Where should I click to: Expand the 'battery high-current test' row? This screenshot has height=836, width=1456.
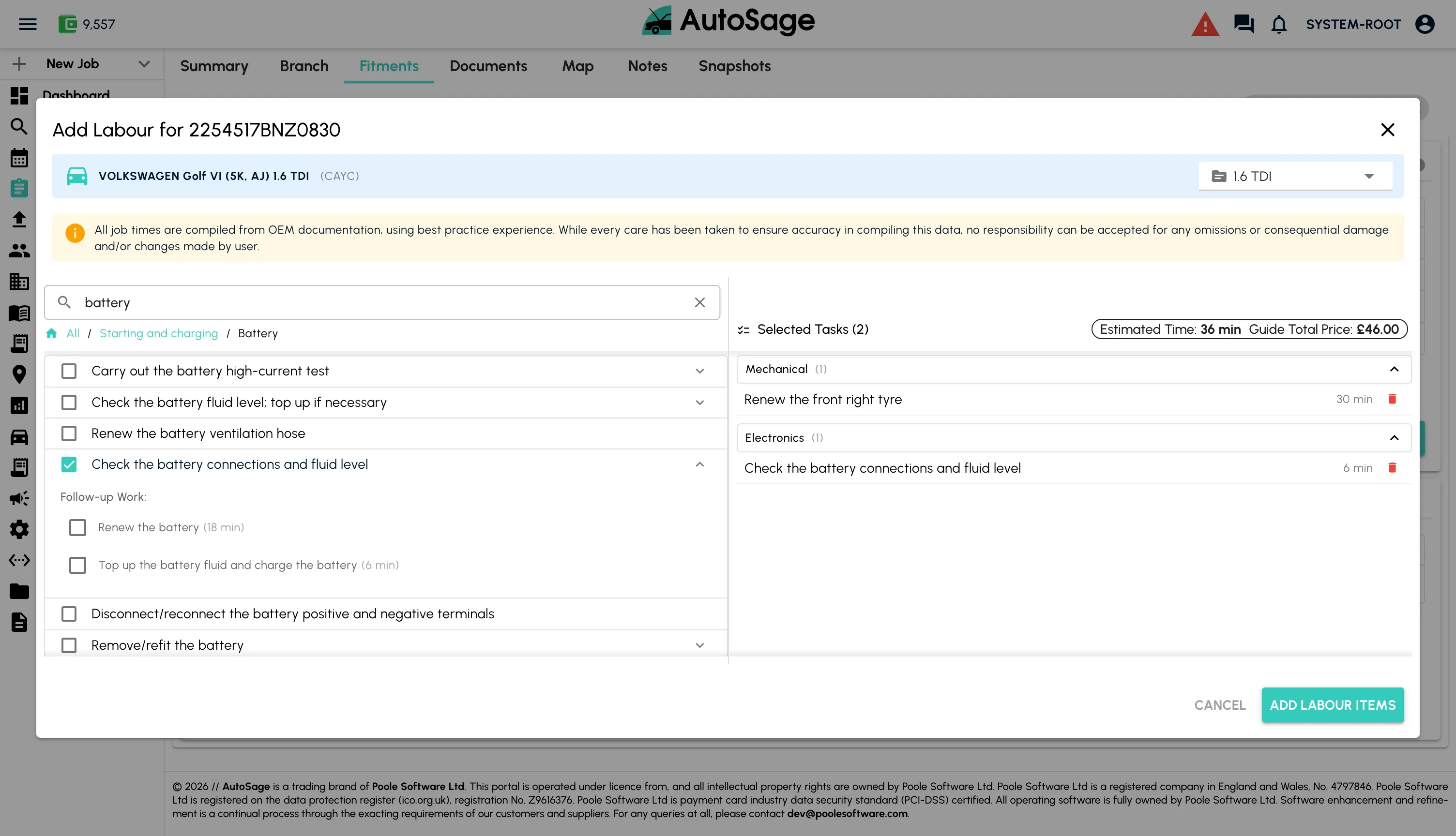tap(699, 371)
